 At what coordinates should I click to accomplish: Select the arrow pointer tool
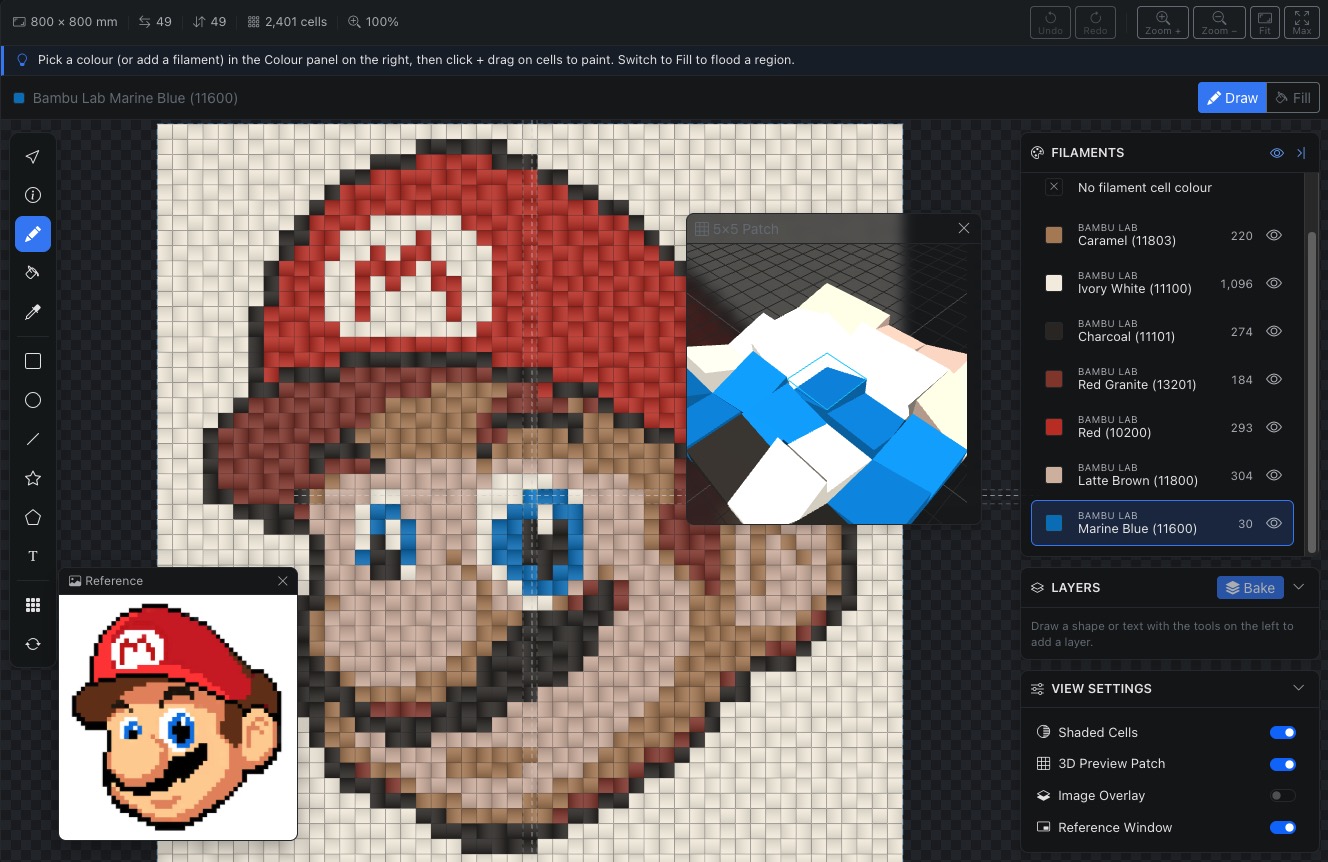33,157
